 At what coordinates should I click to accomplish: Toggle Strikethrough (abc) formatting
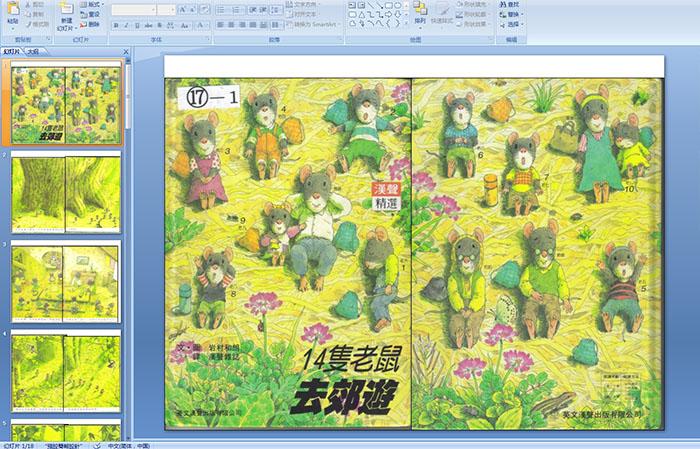[x=148, y=25]
